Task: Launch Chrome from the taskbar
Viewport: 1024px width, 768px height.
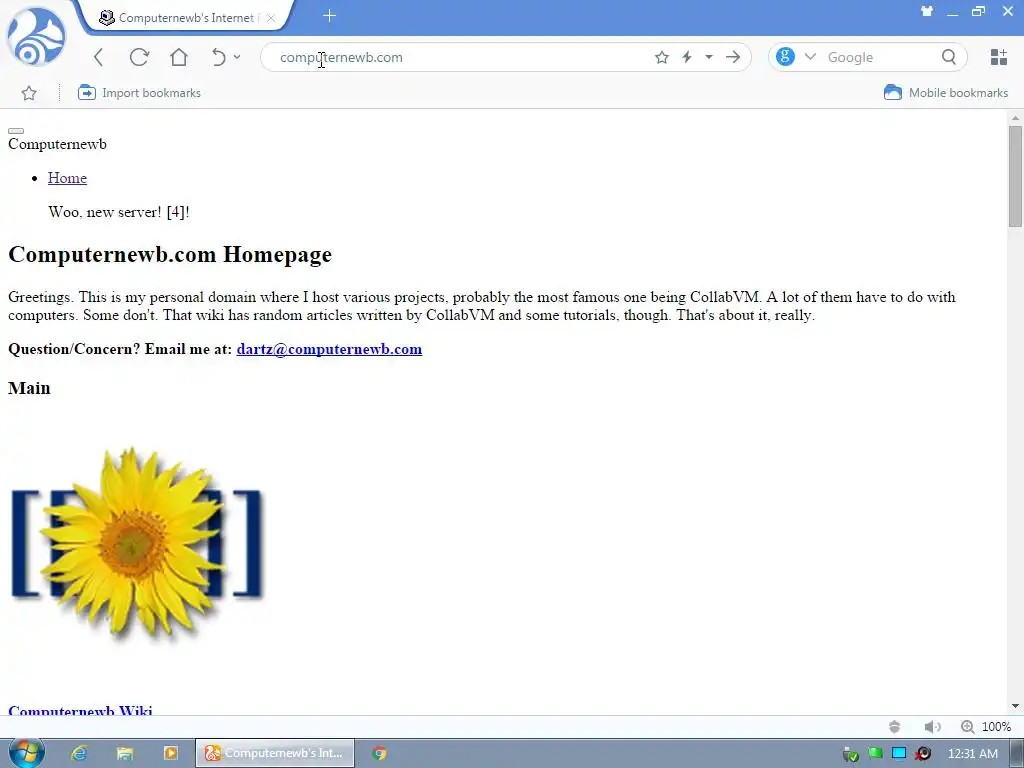Action: (379, 754)
